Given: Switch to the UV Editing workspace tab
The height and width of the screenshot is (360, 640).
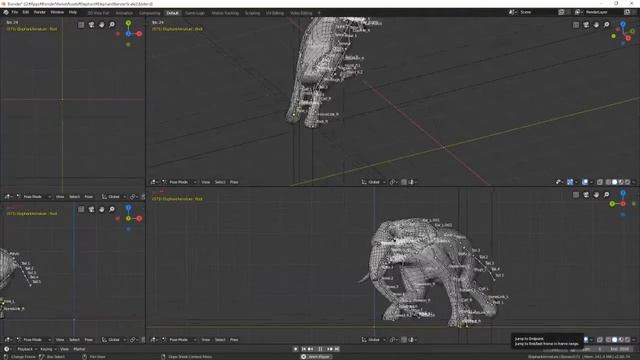Looking at the screenshot, I should [x=275, y=13].
